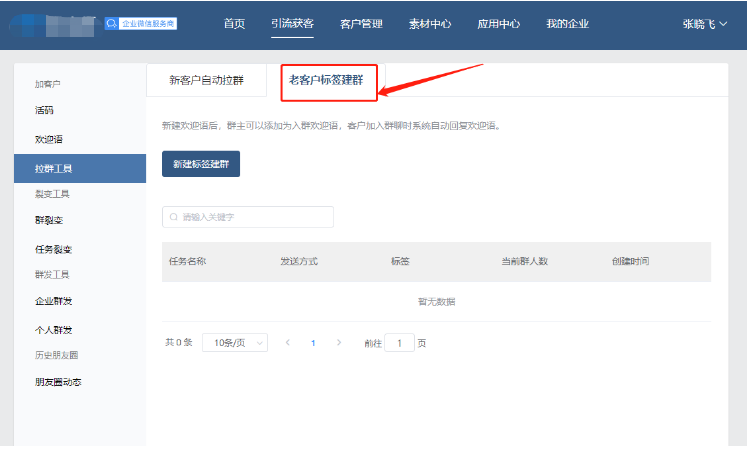This screenshot has height=453, width=748.
Task: Open 活码 in the left sidebar
Action: coord(44,109)
